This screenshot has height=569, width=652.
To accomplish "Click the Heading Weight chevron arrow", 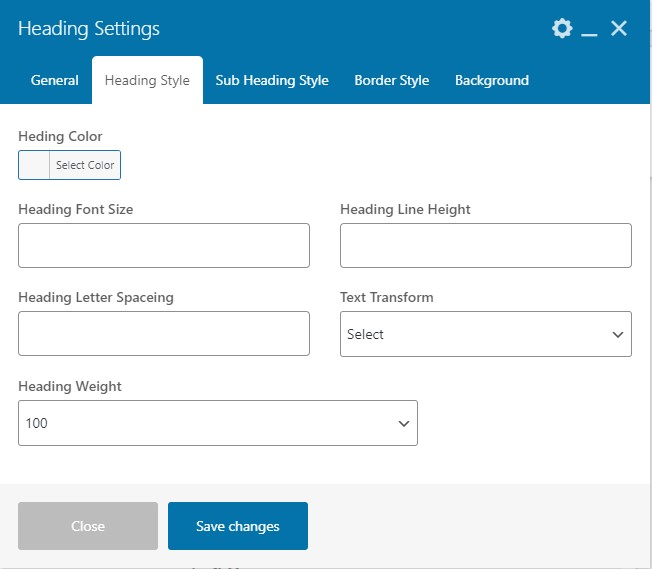I will (x=404, y=424).
